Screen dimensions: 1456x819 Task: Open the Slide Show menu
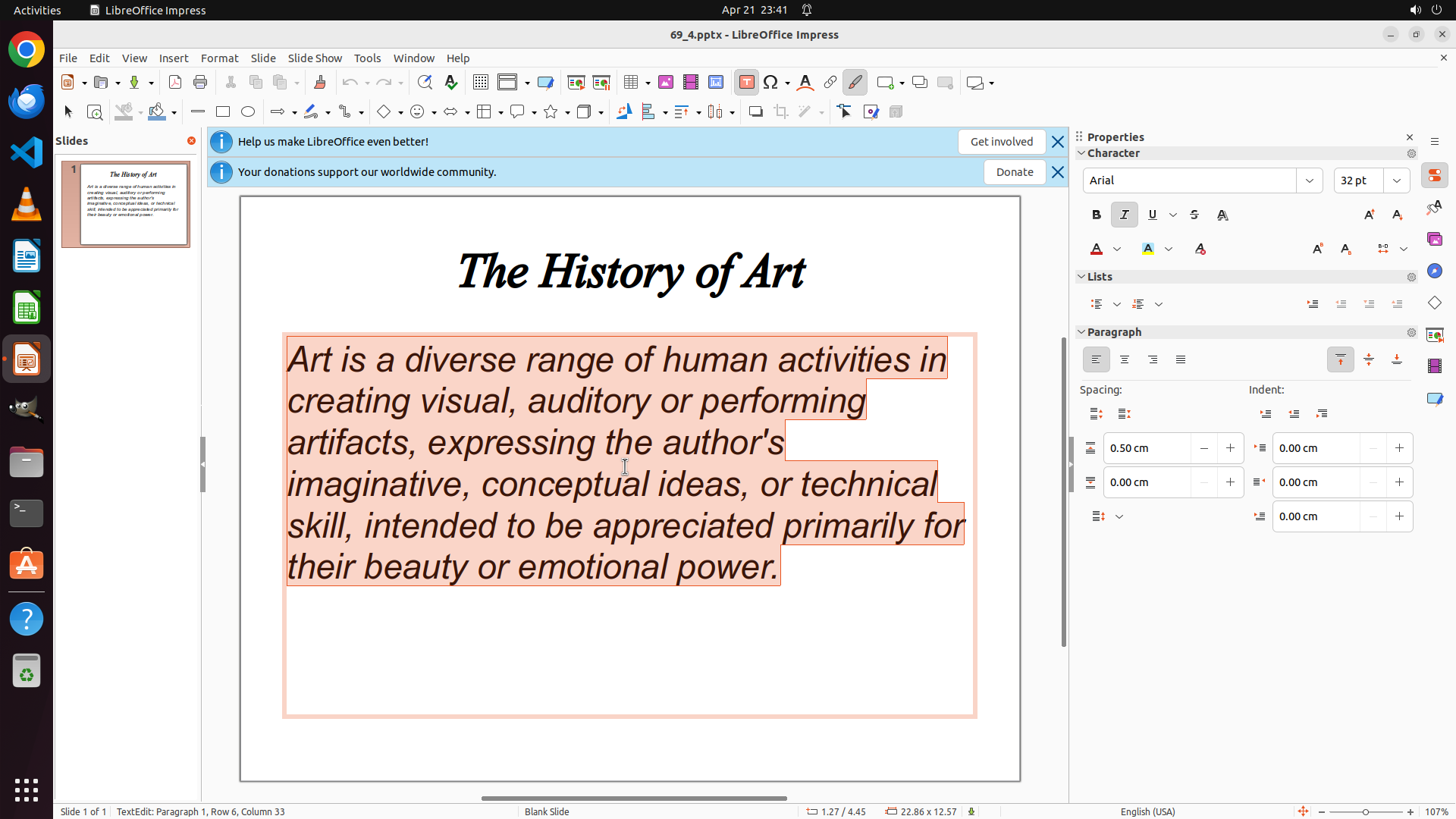tap(315, 58)
